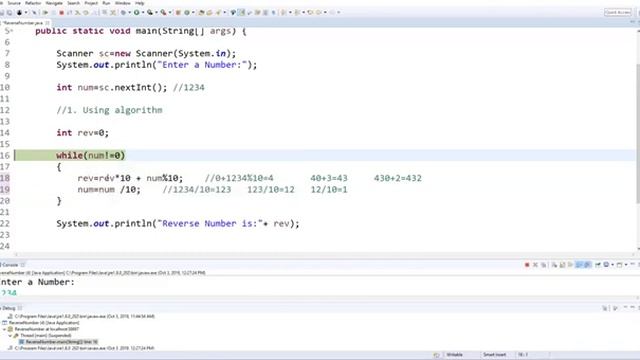The height and width of the screenshot is (360, 640).
Task: Click line 18 breakpoint ruler marker
Action: (5, 178)
